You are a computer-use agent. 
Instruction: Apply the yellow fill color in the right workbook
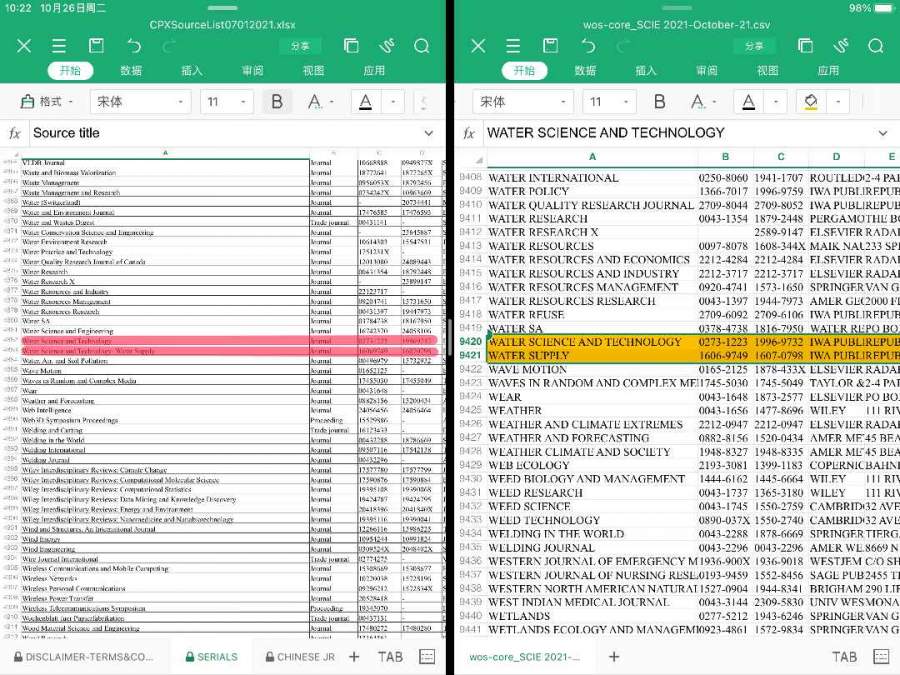click(x=810, y=102)
